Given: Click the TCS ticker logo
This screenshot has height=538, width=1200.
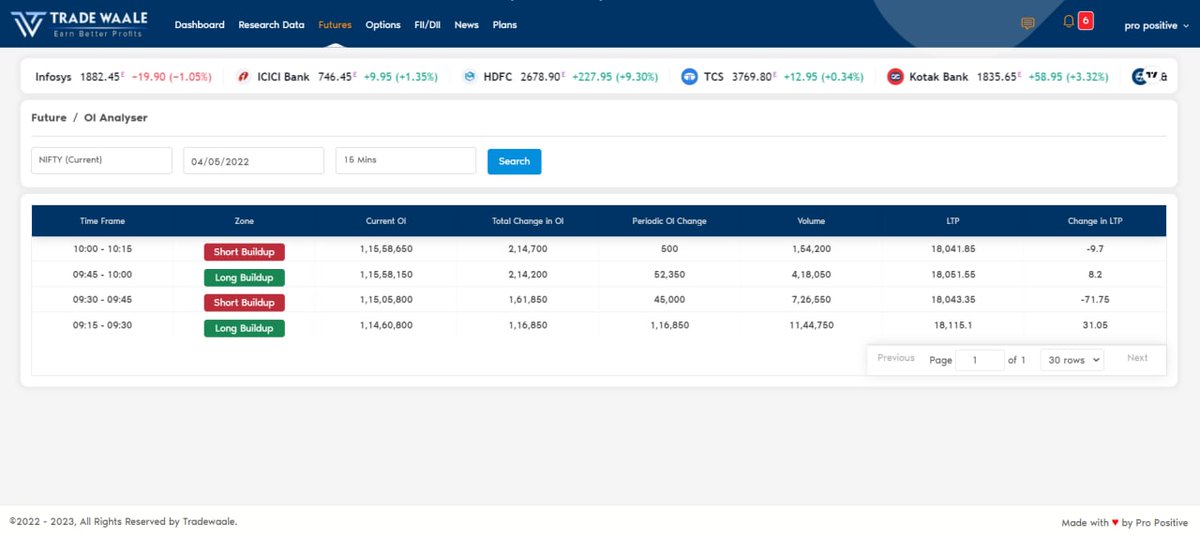Looking at the screenshot, I should [x=689, y=76].
